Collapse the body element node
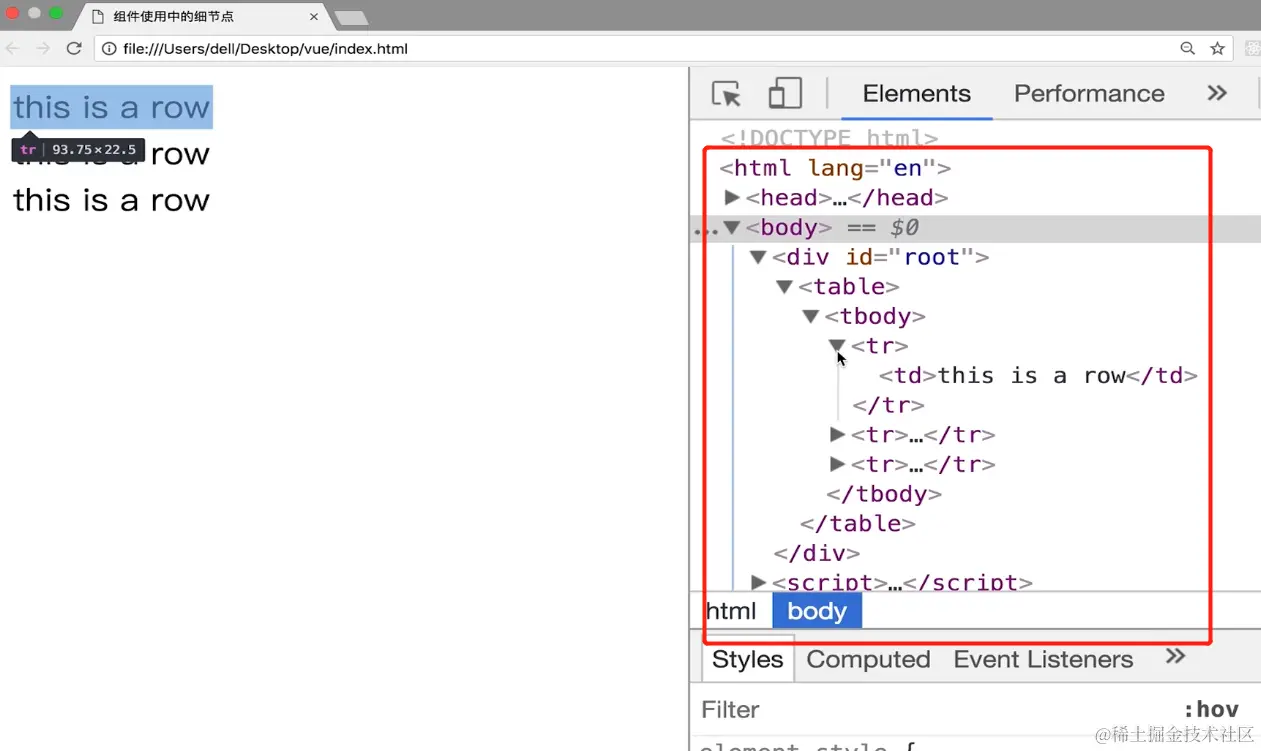Screen dimensions: 1261x751 (x=731, y=227)
